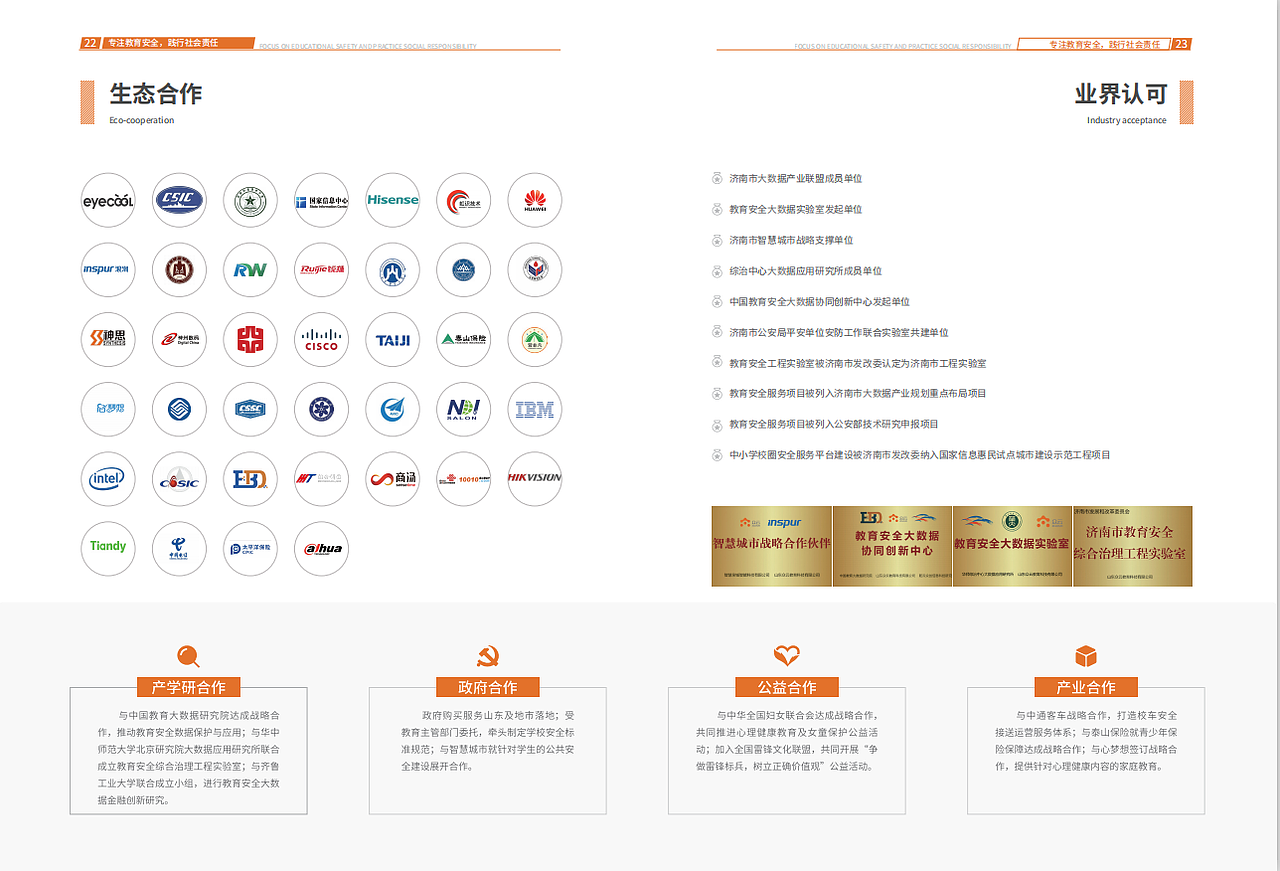Select the HIKVISION logo
Screen dimensions: 1280x871
point(535,479)
